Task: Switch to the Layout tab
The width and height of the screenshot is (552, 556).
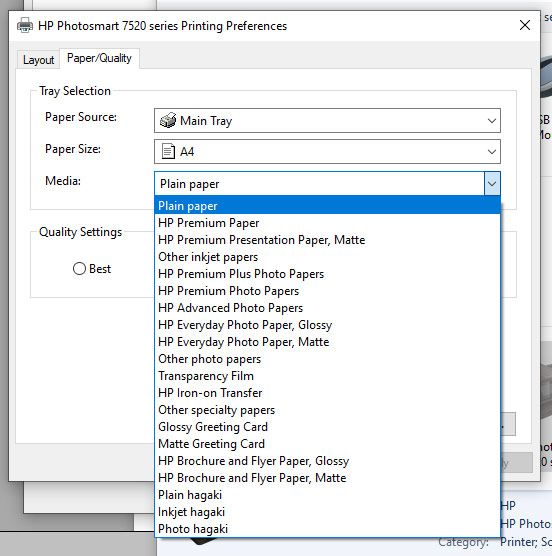Action: pyautogui.click(x=38, y=60)
